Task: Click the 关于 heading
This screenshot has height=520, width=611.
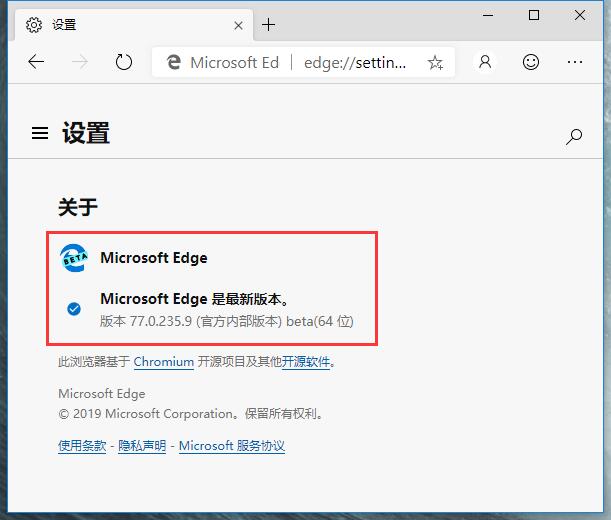Action: coord(78,207)
